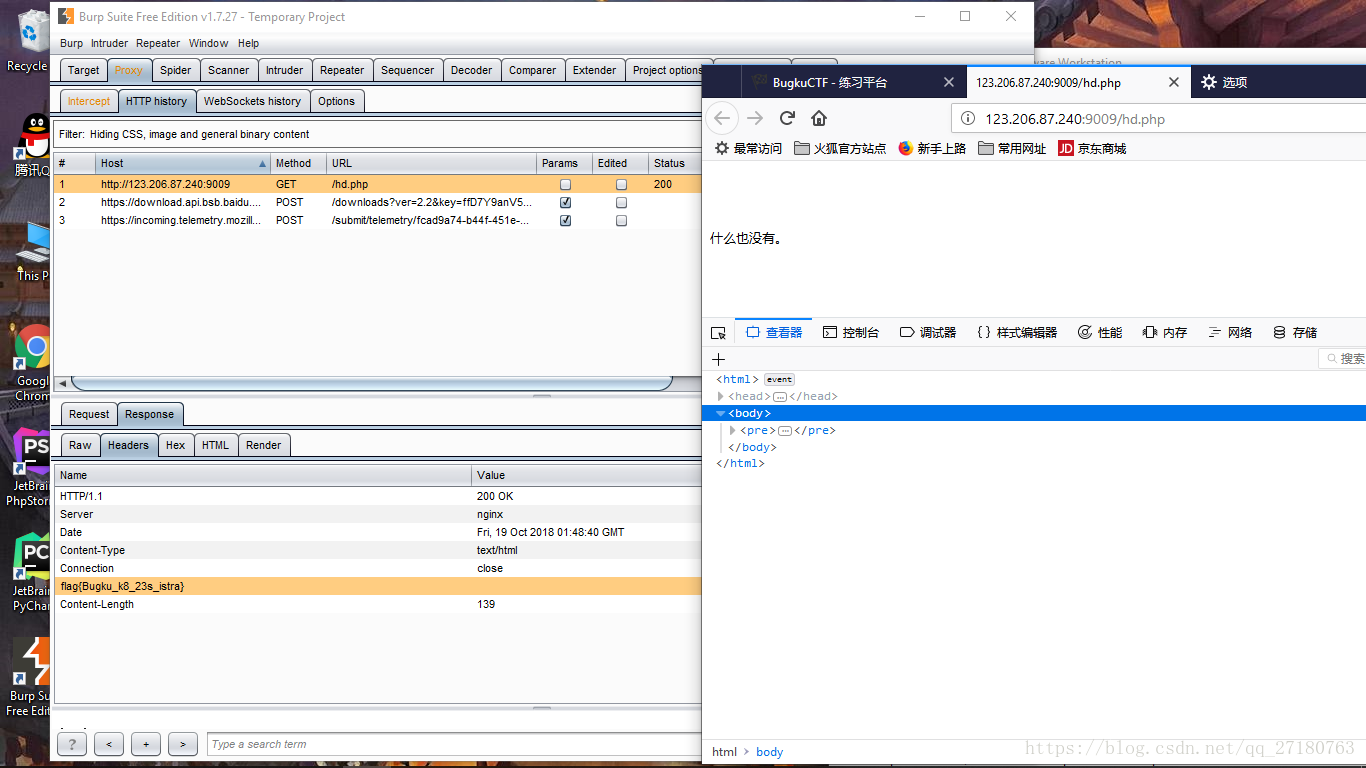Activate the devtools element picker icon
The width and height of the screenshot is (1366, 768).
(718, 332)
